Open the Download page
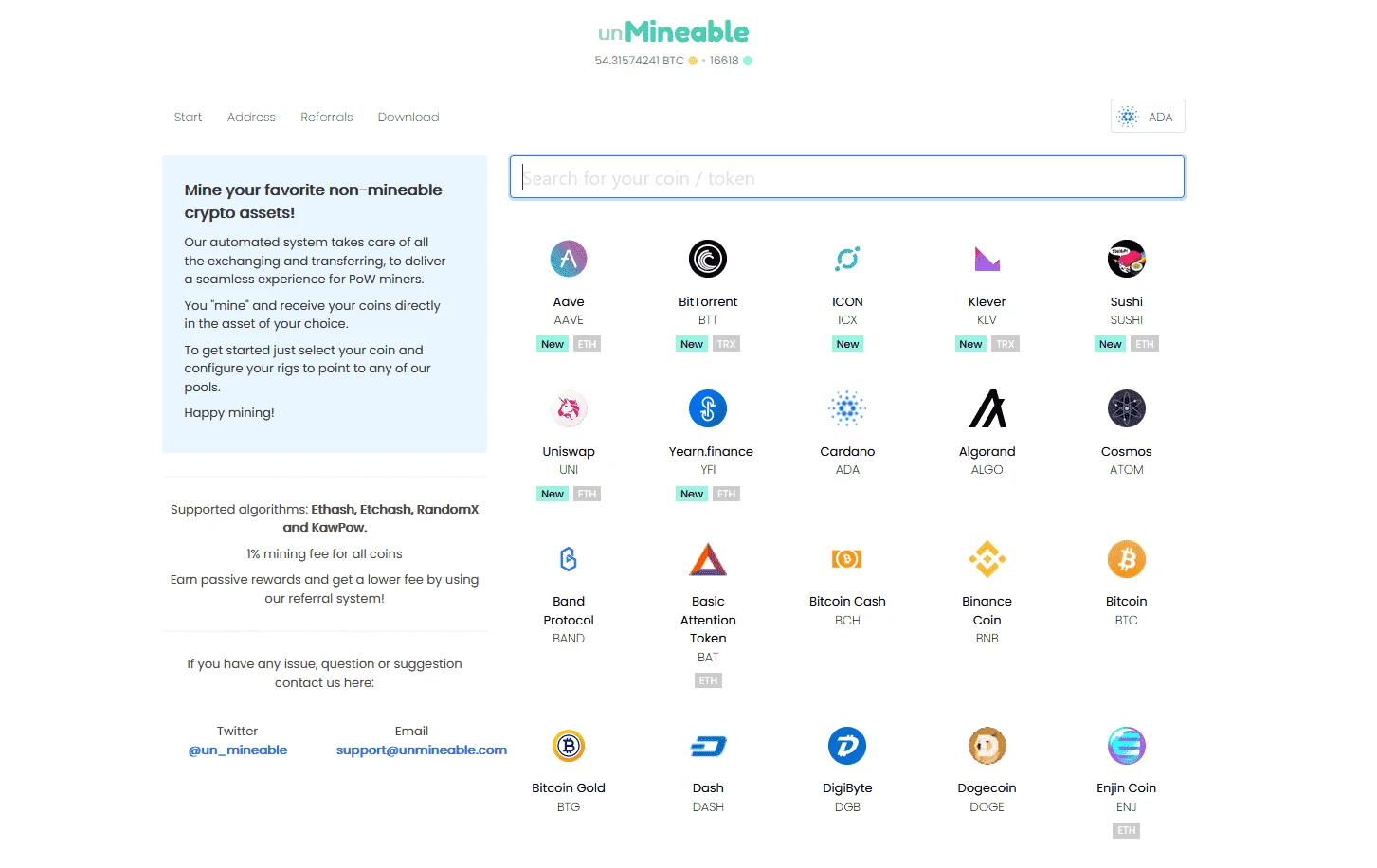The image size is (1377, 868). [x=408, y=118]
